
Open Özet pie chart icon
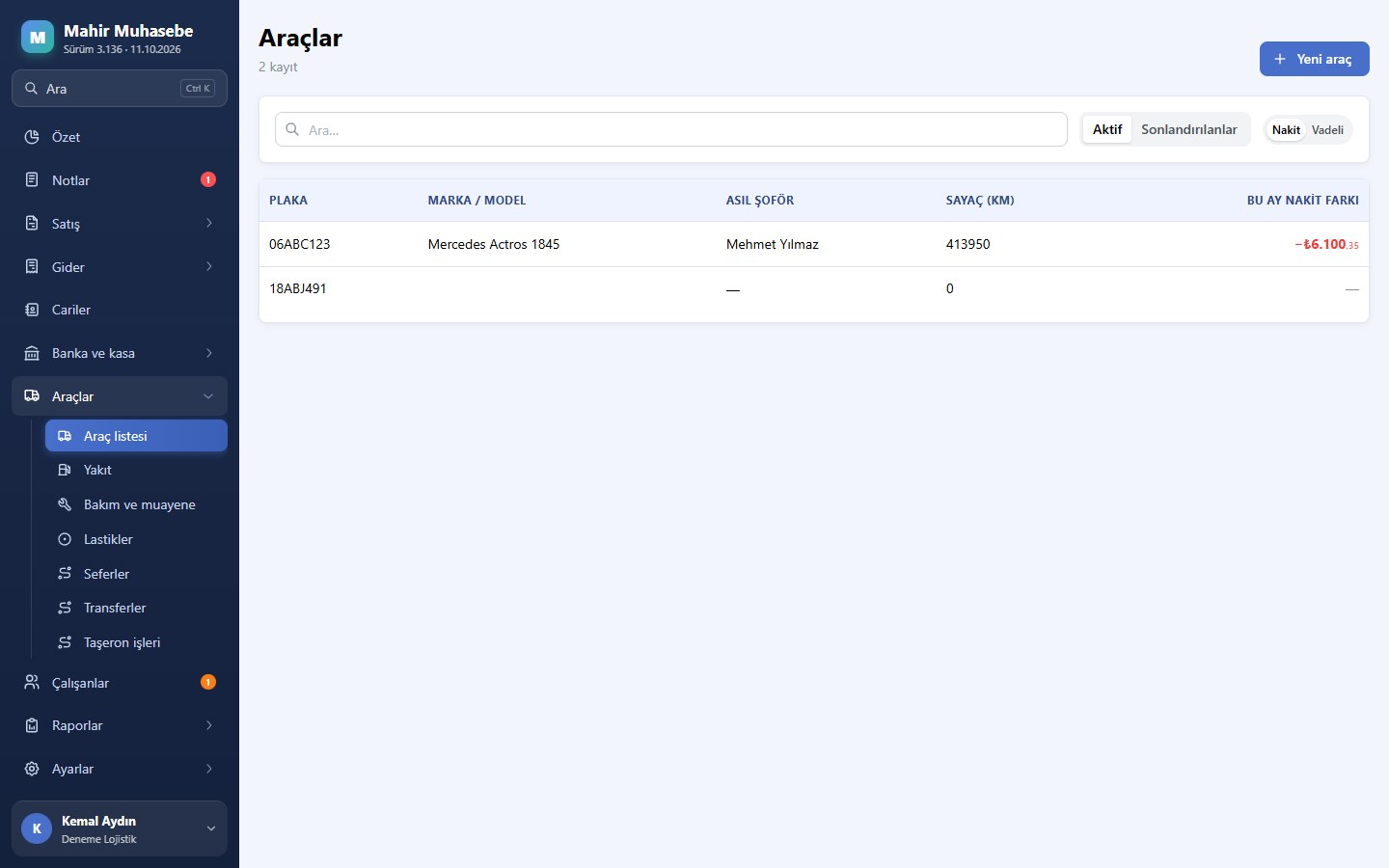pos(32,137)
